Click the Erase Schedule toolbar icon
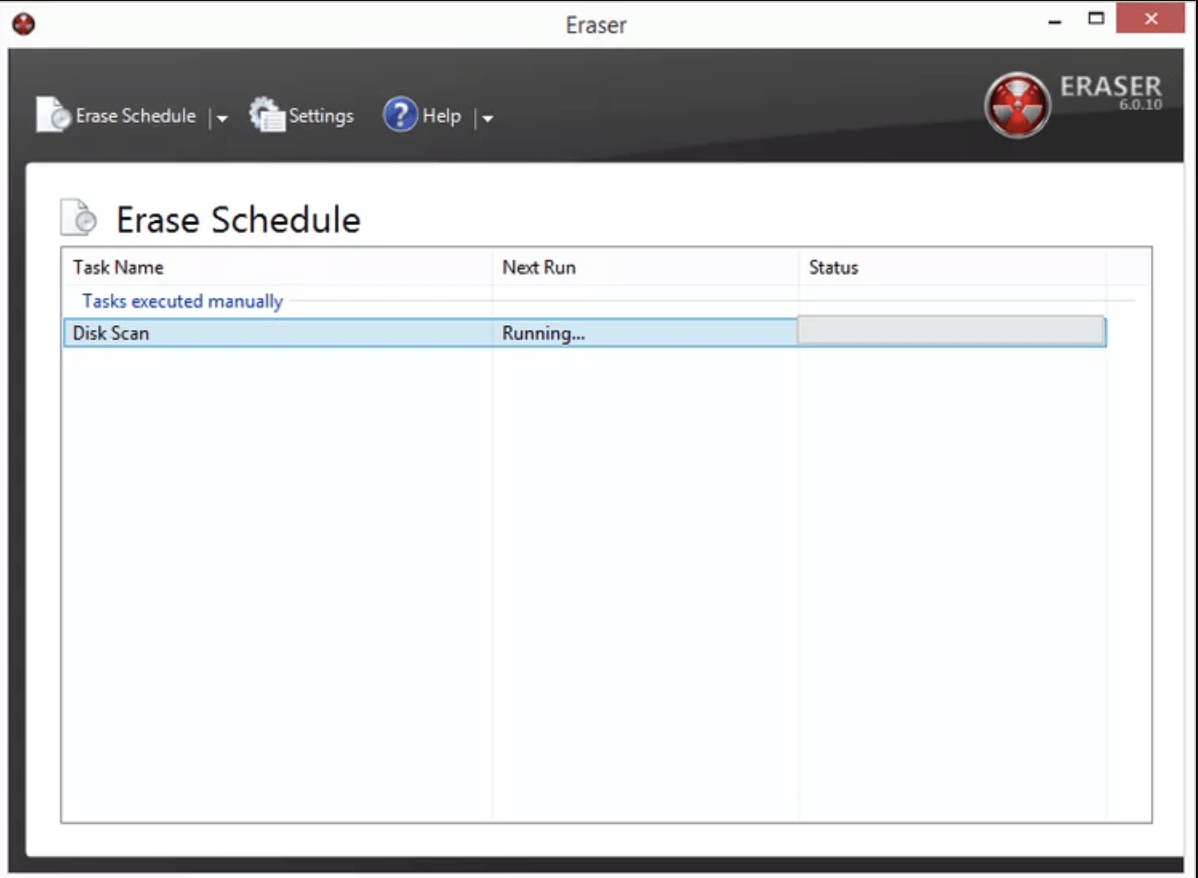1198x878 pixels. (54, 116)
